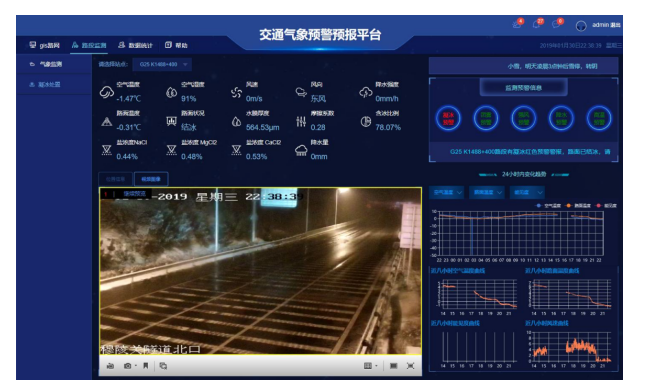Click the 24-hour trend line chart
The image size is (647, 386).
coord(521,235)
